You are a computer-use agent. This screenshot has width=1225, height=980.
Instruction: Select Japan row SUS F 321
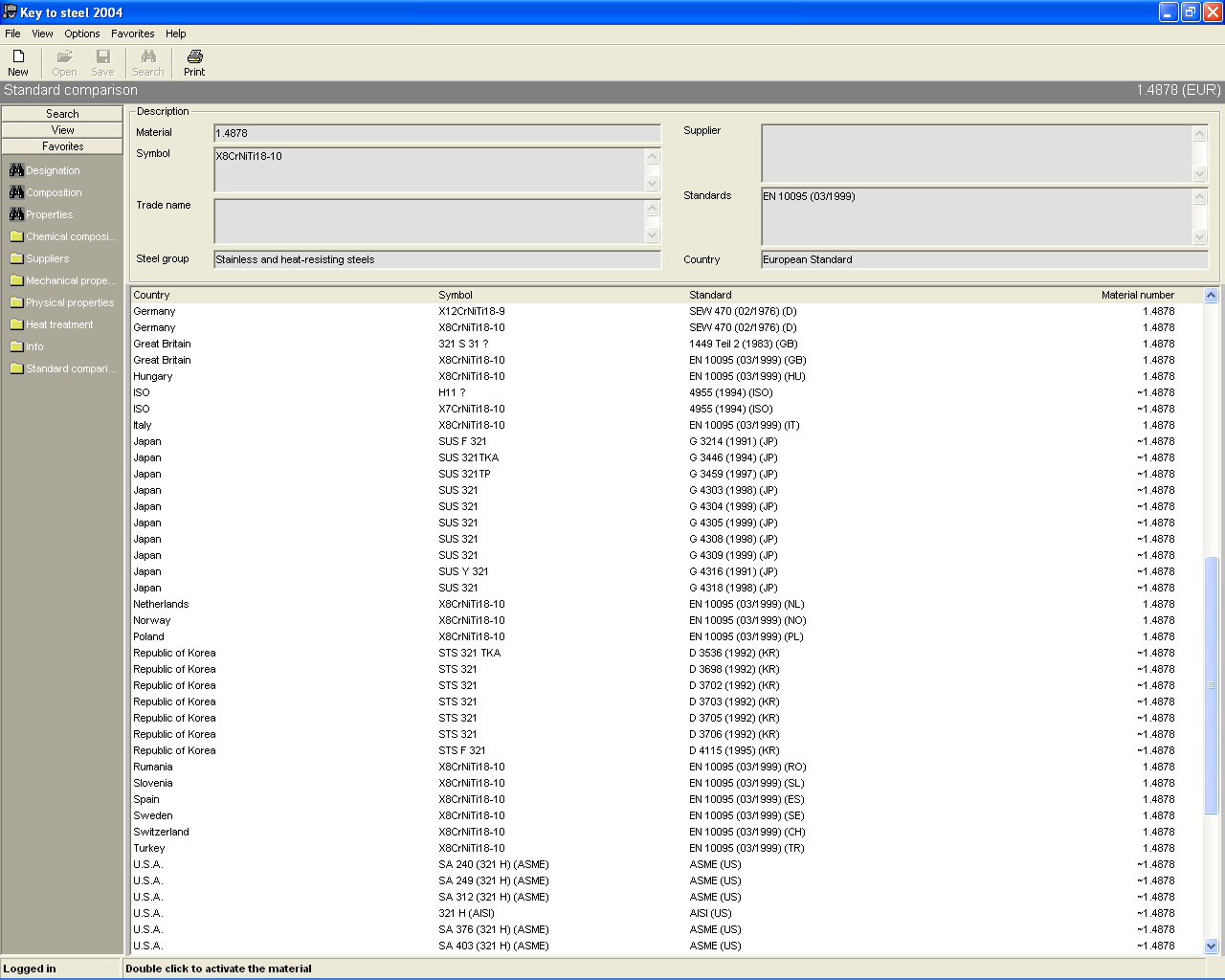point(666,441)
